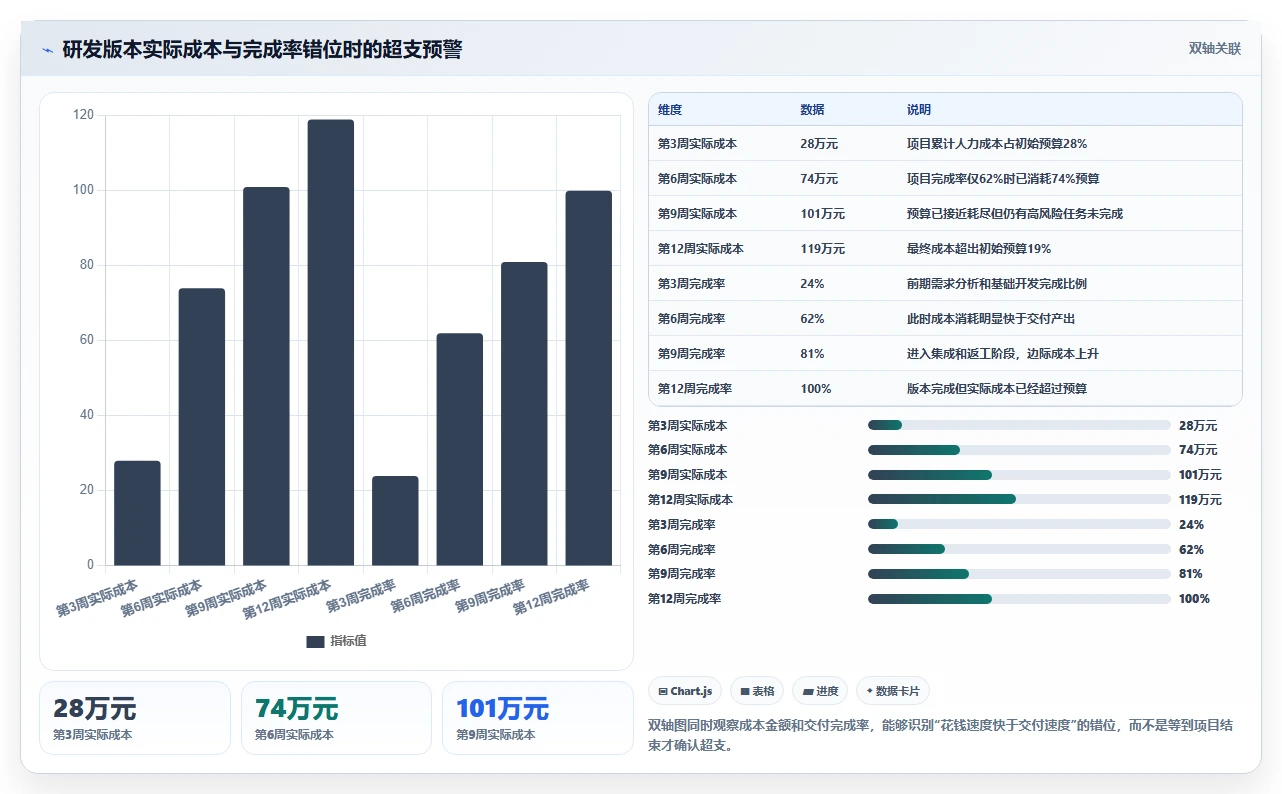
Task: Click the 第9周完成率 bar in the chart
Action: [524, 414]
